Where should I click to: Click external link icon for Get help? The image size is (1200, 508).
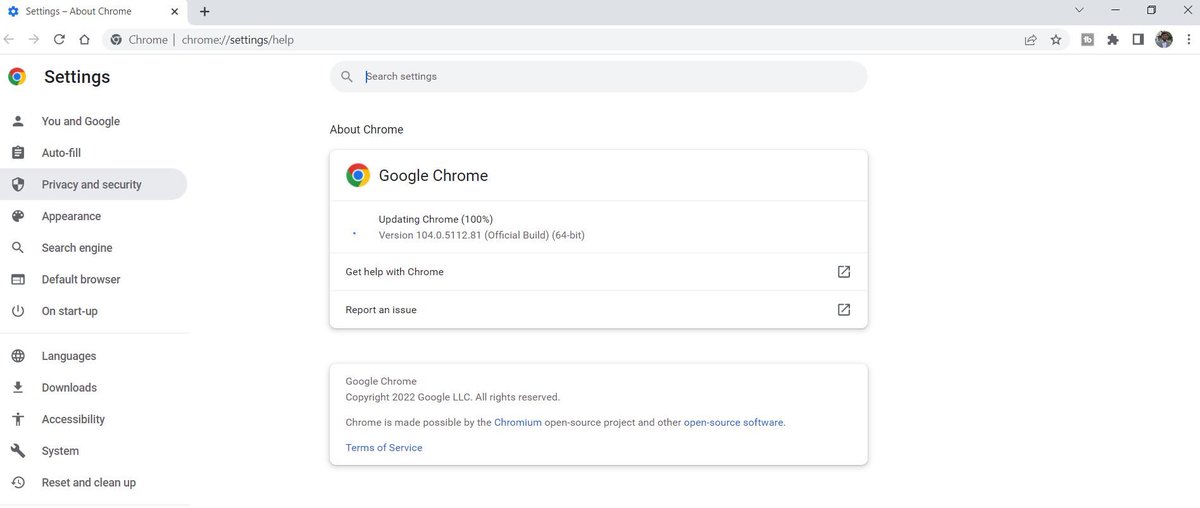pos(843,272)
